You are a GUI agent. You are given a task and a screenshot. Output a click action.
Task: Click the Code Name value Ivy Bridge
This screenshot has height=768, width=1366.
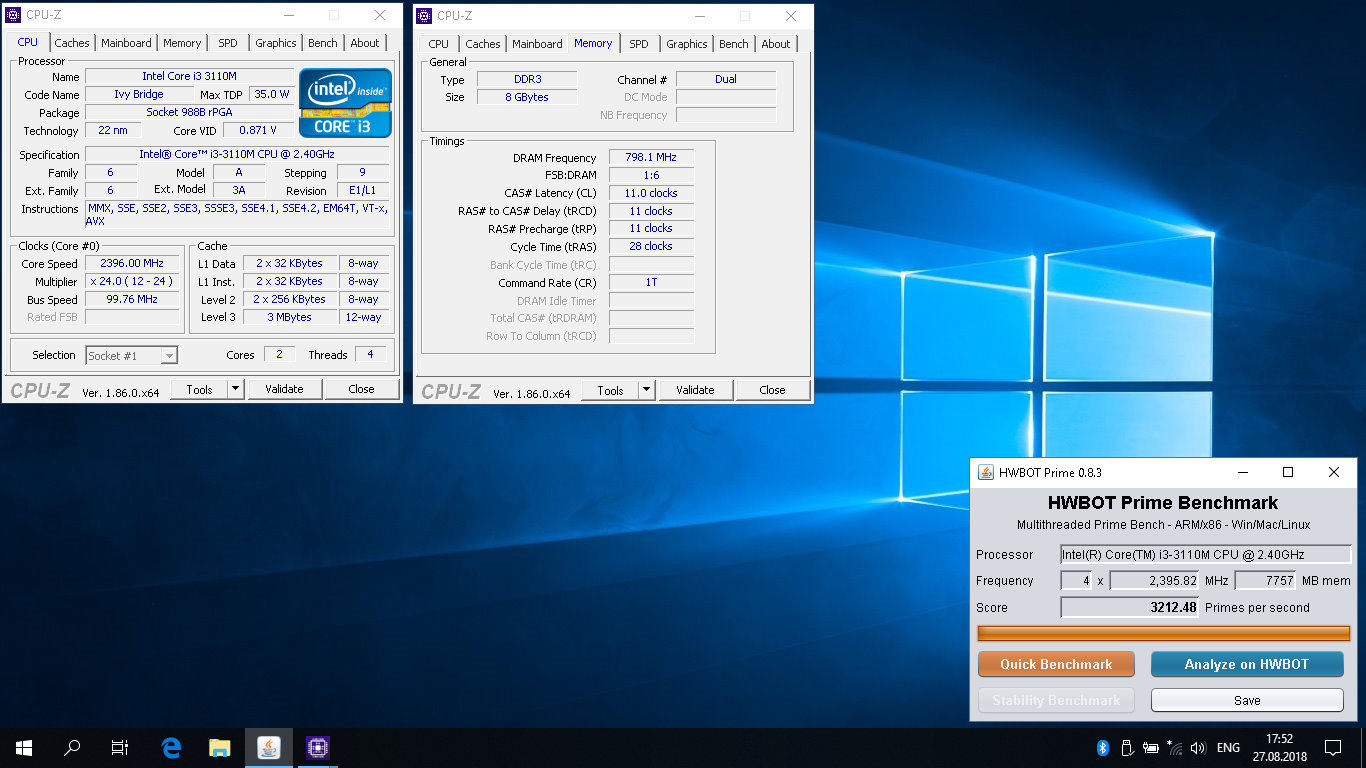point(139,94)
